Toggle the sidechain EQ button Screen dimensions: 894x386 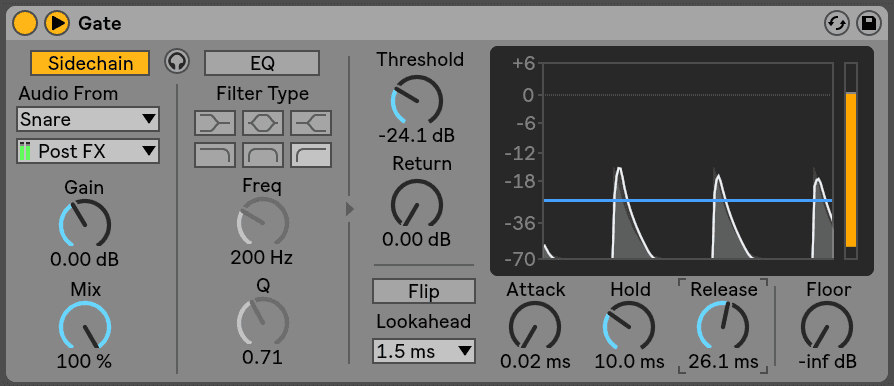pos(262,63)
